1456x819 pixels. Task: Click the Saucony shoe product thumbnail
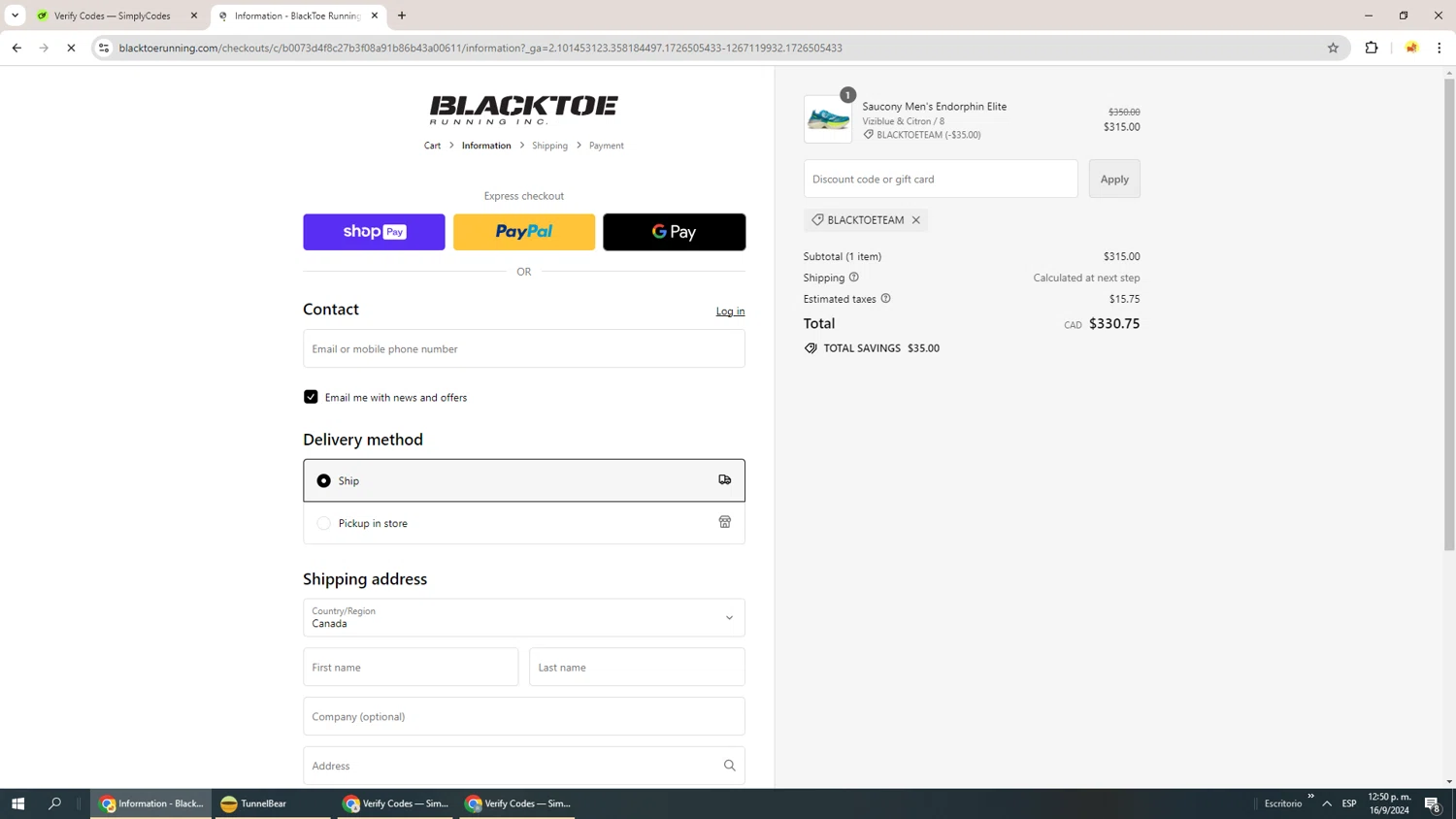[828, 119]
